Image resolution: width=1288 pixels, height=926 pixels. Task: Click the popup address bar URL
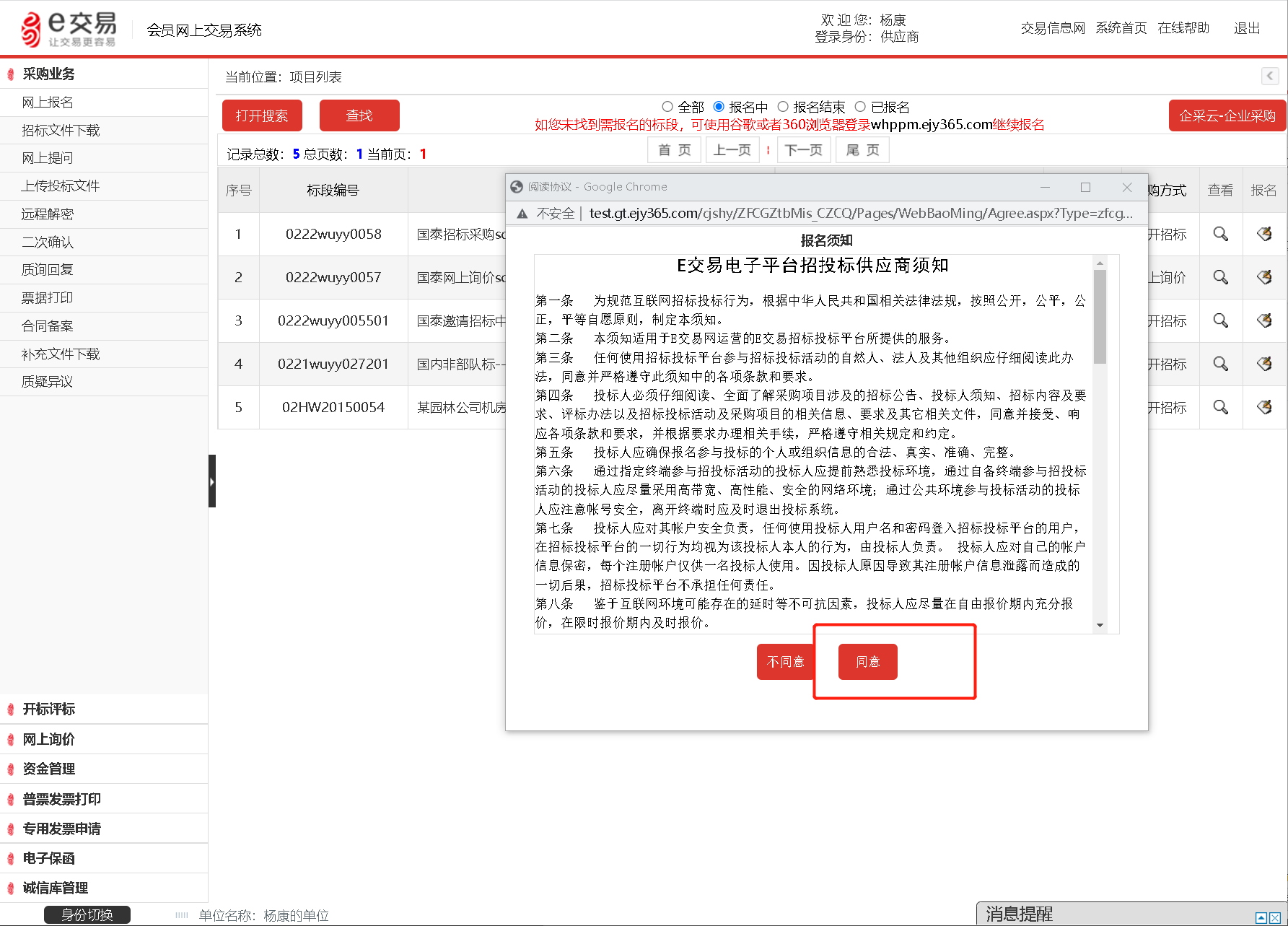861,214
